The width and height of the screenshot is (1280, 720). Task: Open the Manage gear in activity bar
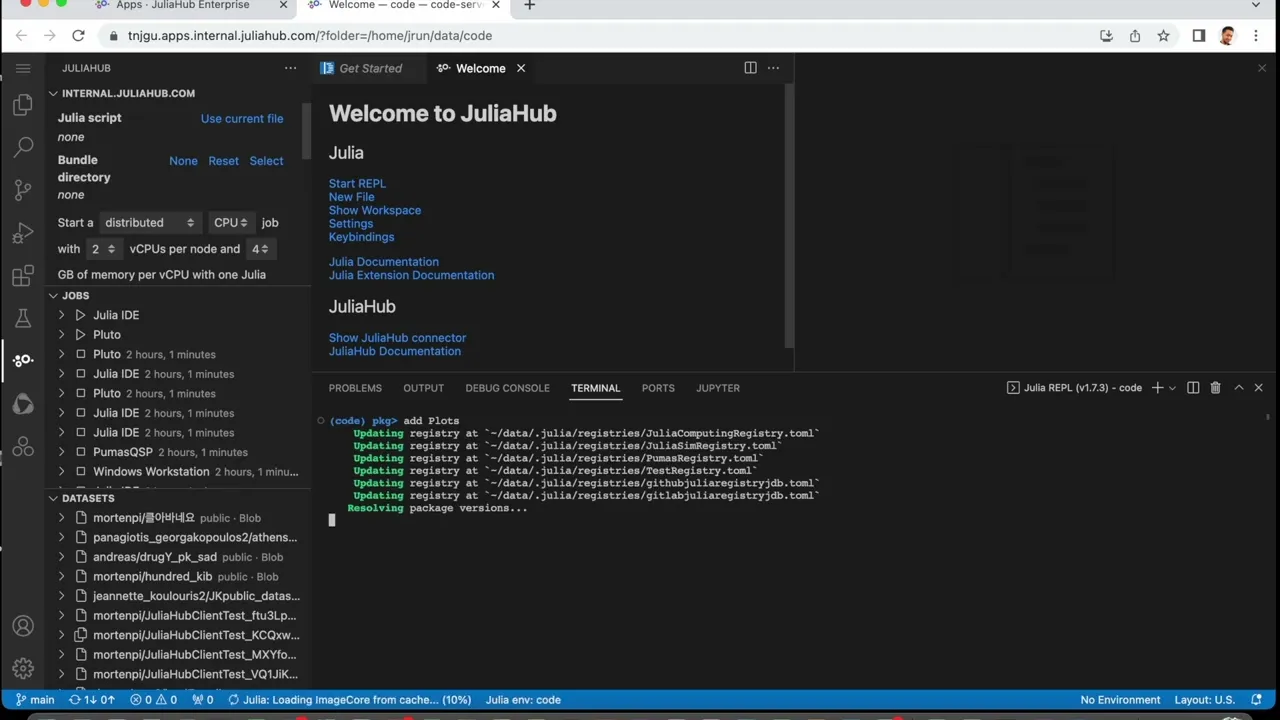click(x=23, y=668)
